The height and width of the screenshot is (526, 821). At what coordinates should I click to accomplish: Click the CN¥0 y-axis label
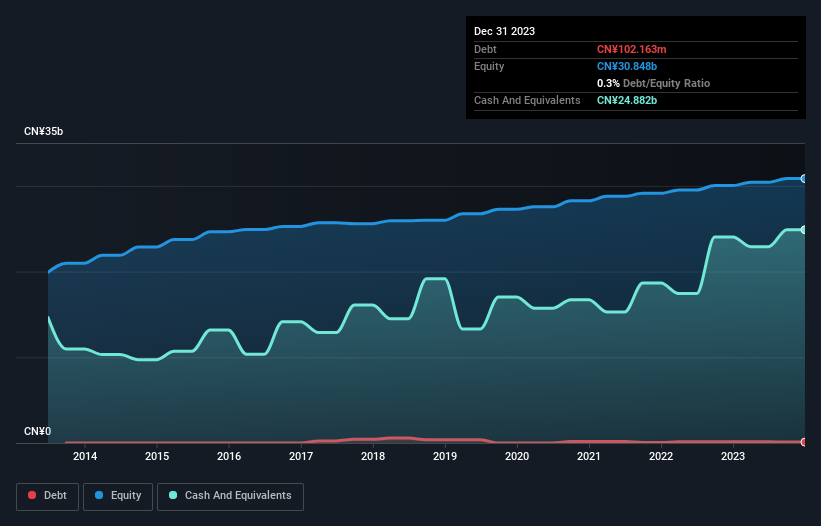coord(38,431)
